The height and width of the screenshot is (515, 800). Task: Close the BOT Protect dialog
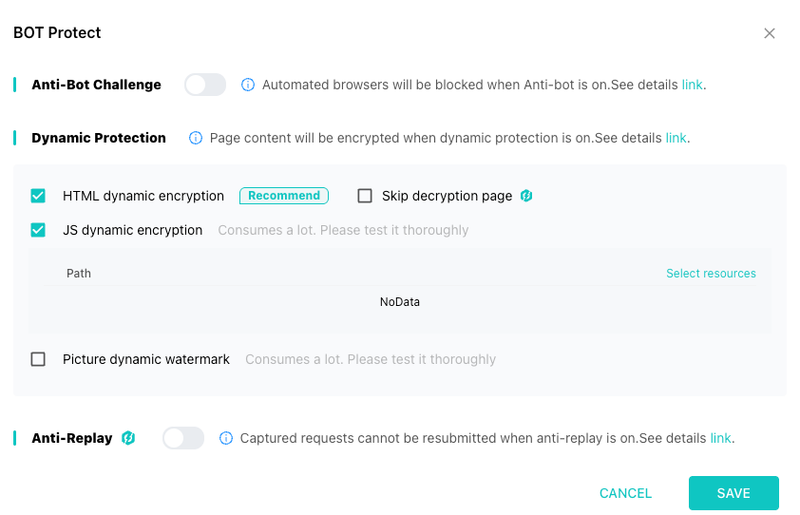pyautogui.click(x=769, y=33)
